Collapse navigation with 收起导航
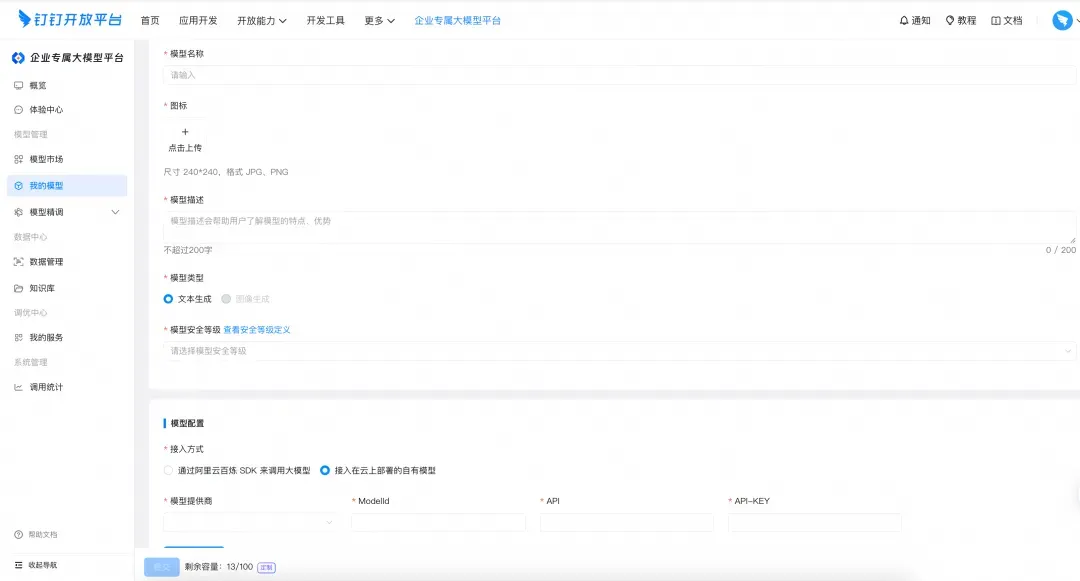This screenshot has width=1080, height=581. tap(36, 565)
